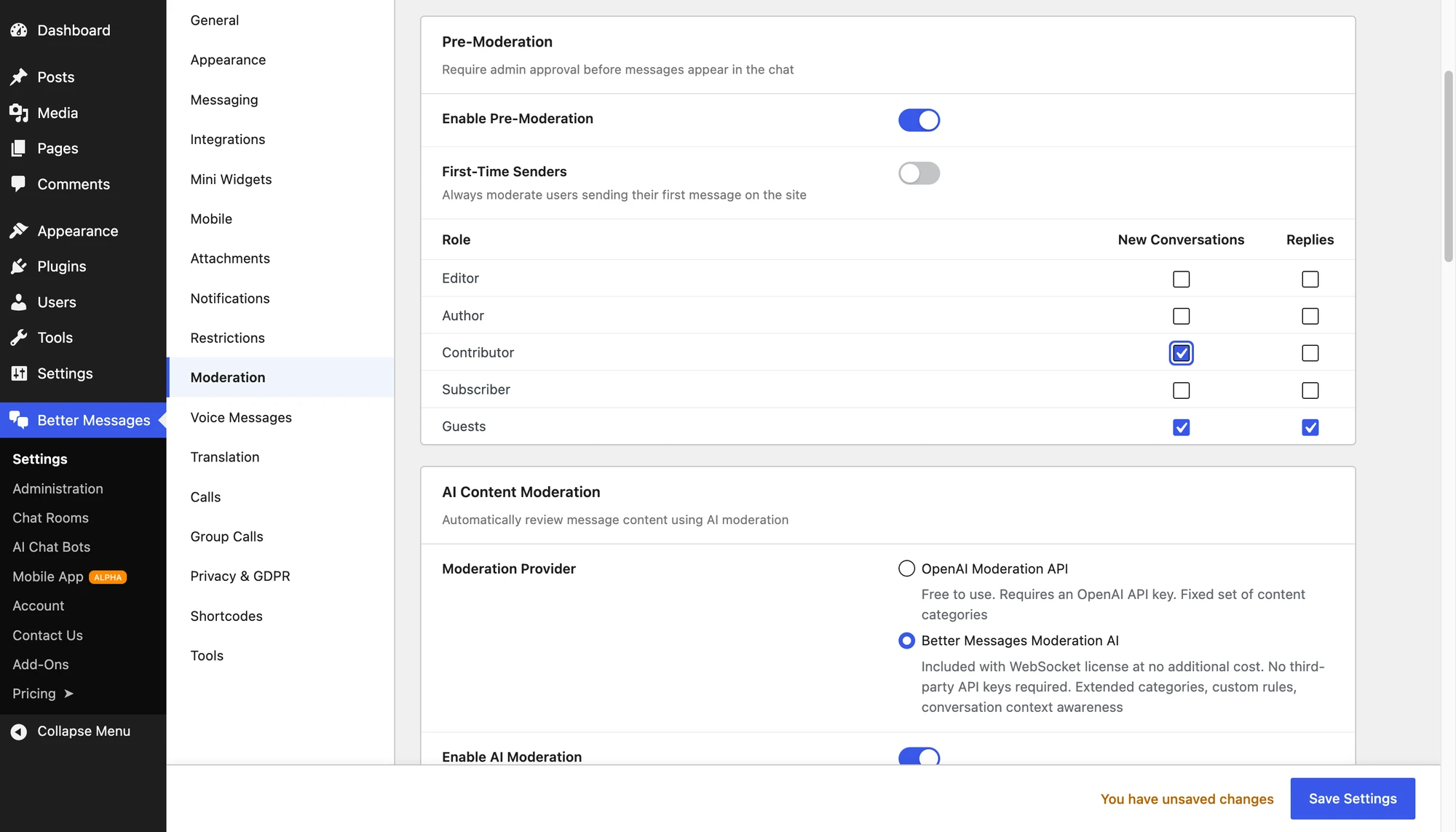Open AI Chat Bots submenu link
Viewport: 1456px width, 832px height.
(x=51, y=547)
